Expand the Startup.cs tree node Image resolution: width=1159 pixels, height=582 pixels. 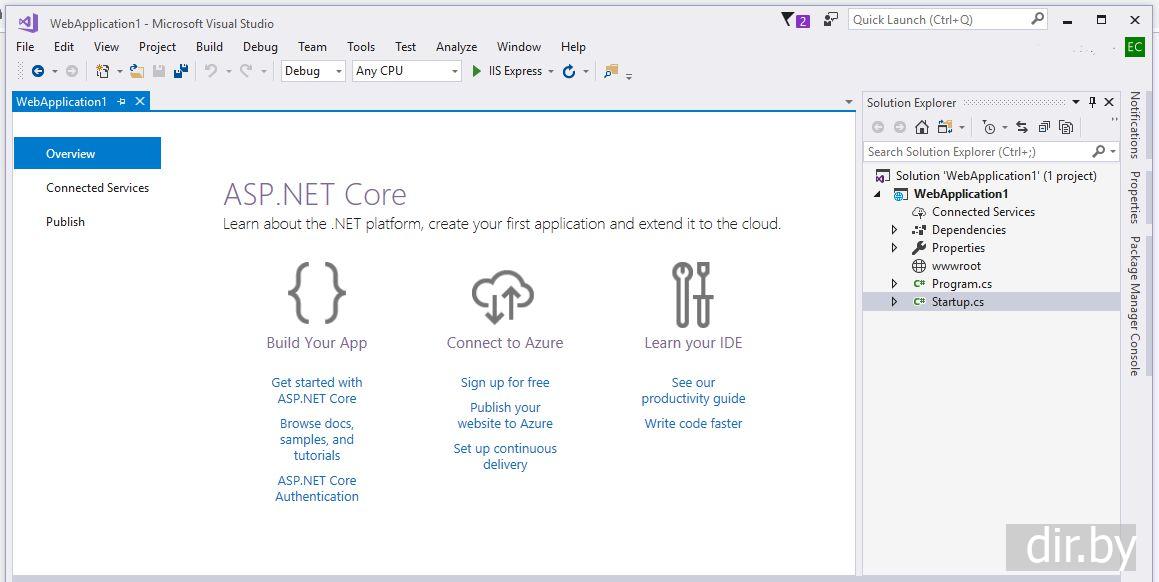[895, 302]
